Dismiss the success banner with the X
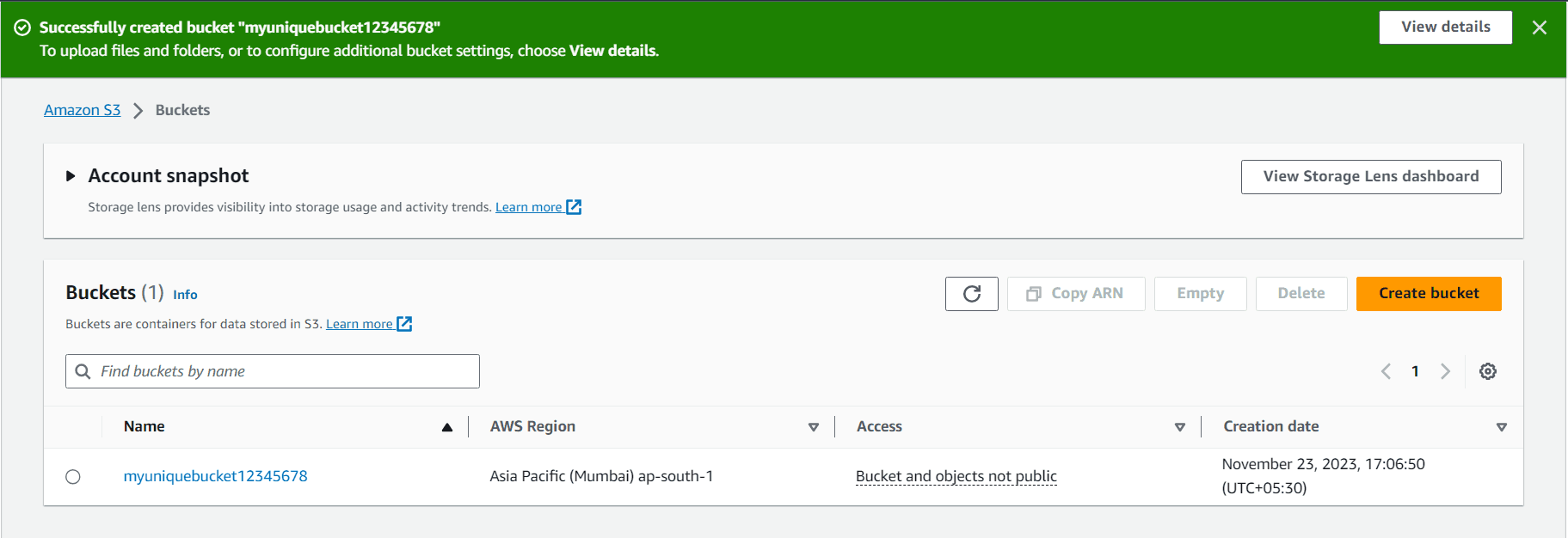The height and width of the screenshot is (538, 1568). [1540, 28]
